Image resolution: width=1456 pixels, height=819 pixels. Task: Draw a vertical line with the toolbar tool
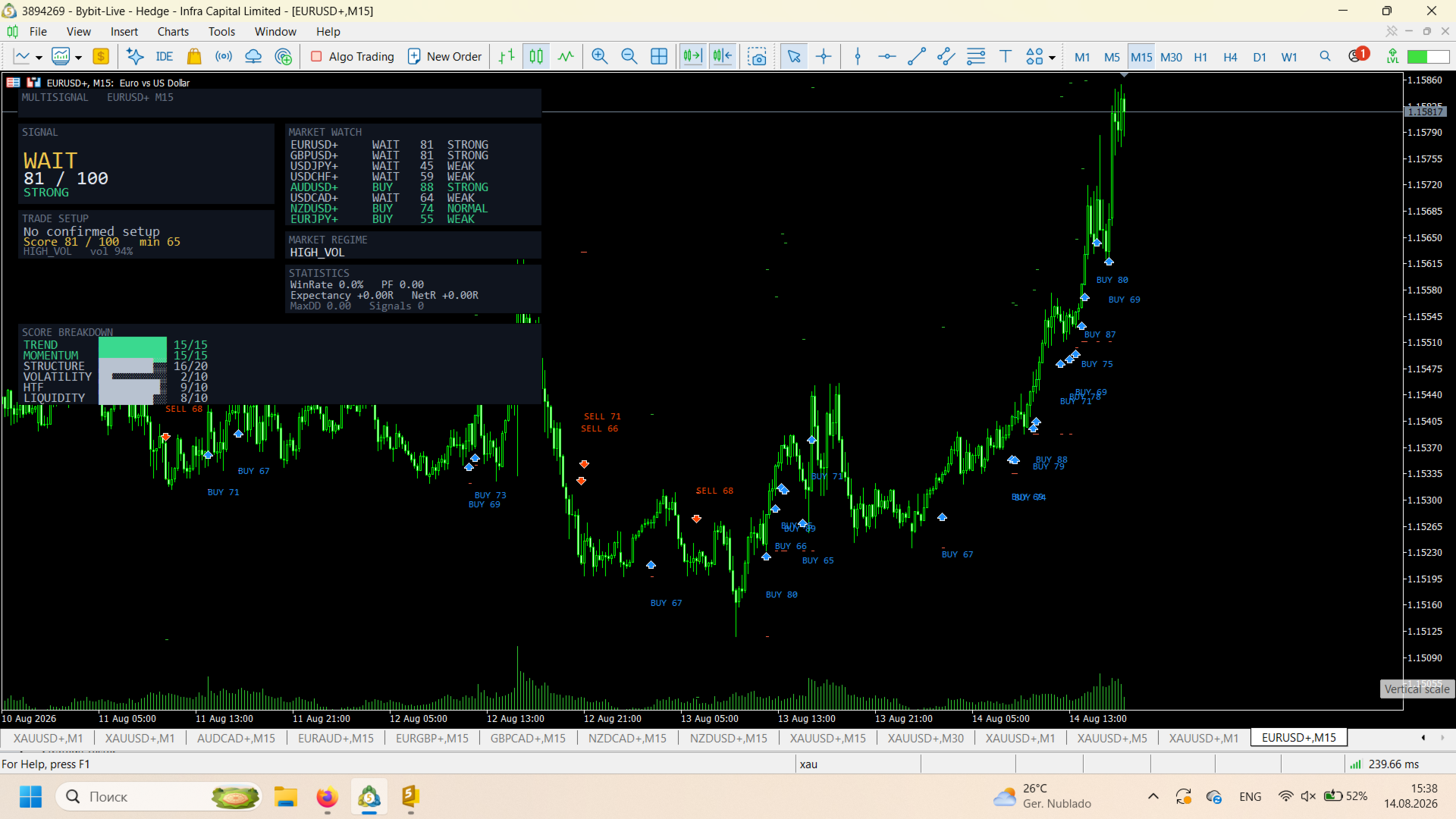[x=858, y=56]
